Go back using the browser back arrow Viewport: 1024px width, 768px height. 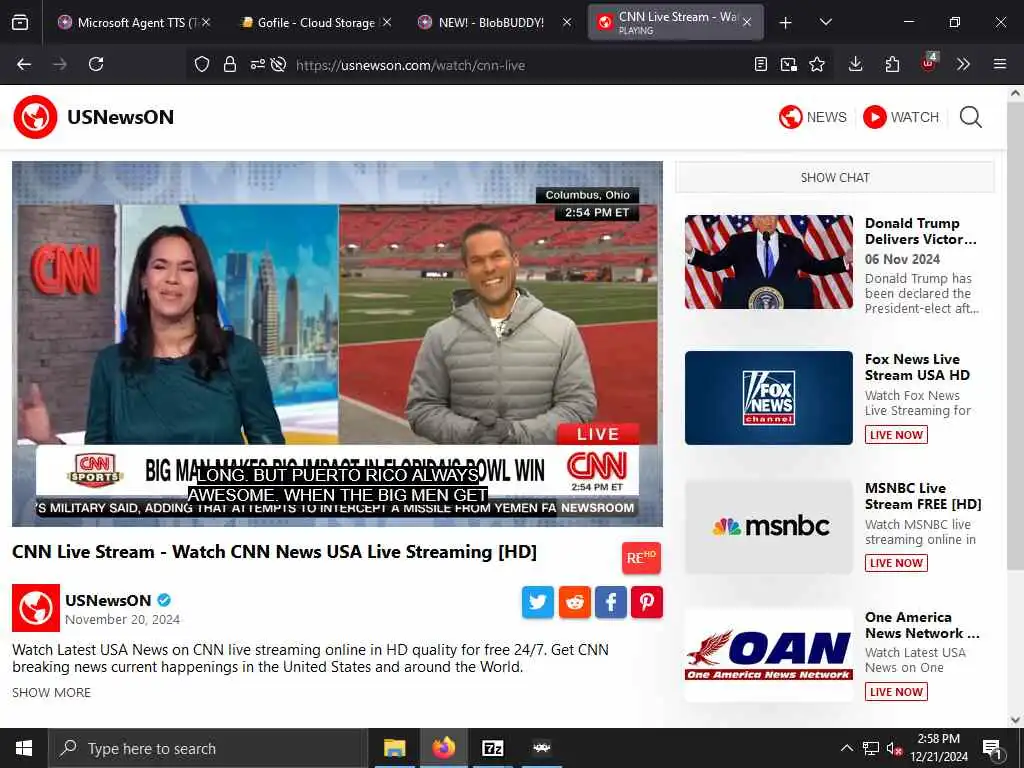tap(24, 64)
